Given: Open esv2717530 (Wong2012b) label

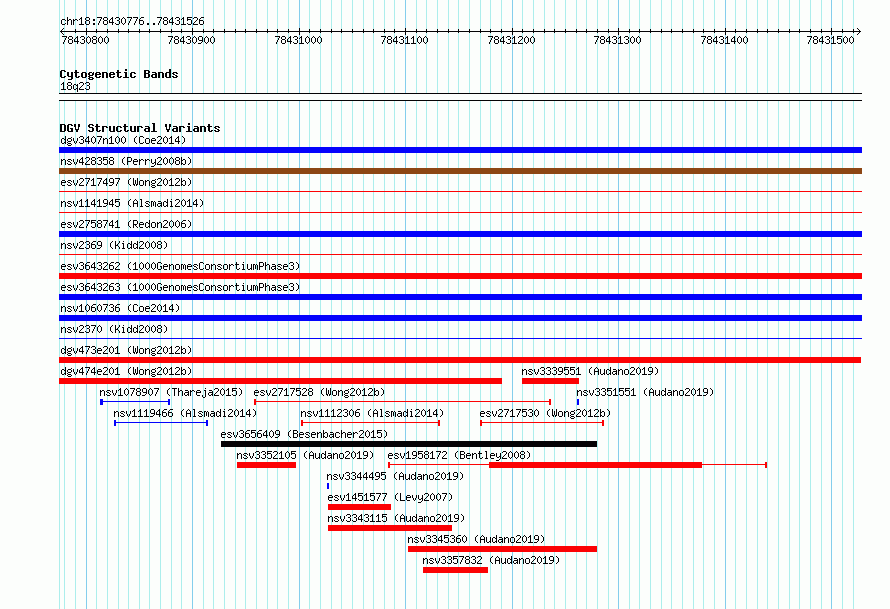Looking at the screenshot, I should pyautogui.click(x=545, y=413).
